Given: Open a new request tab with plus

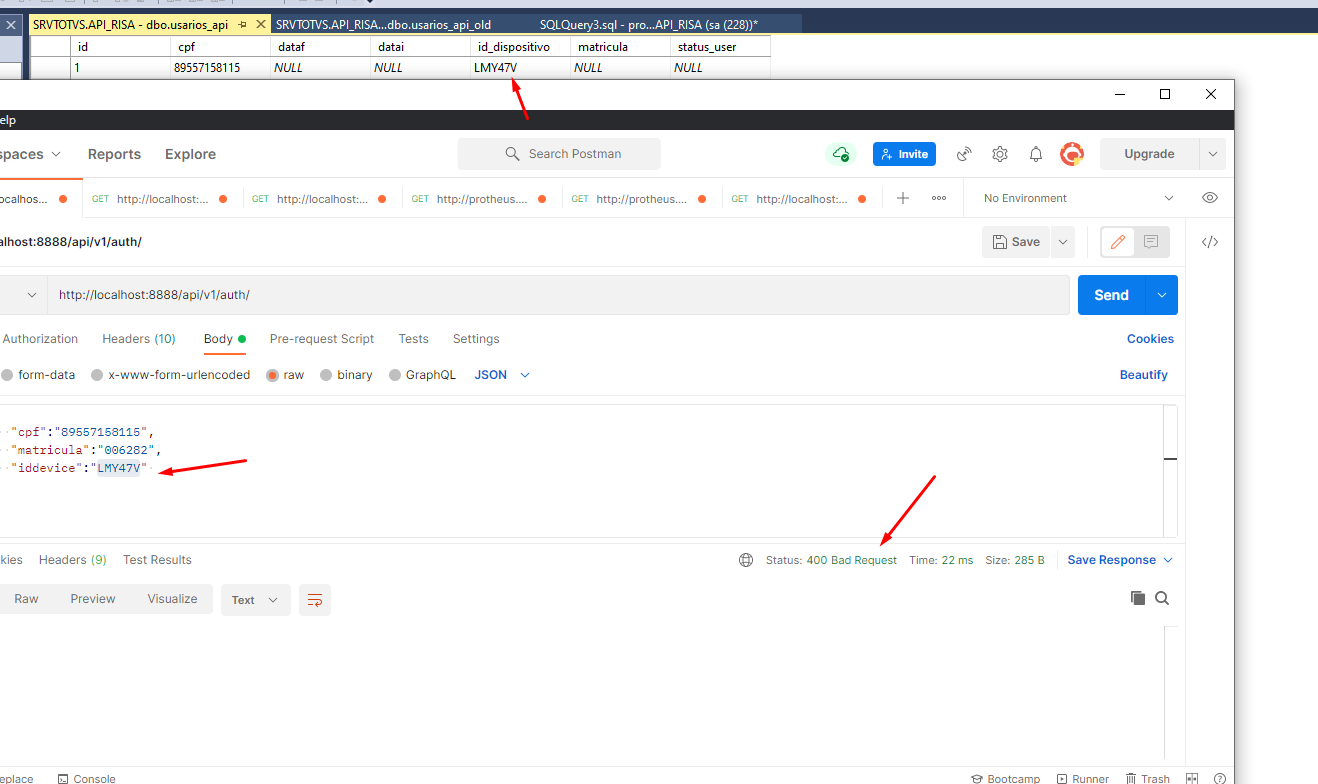Looking at the screenshot, I should 903,198.
